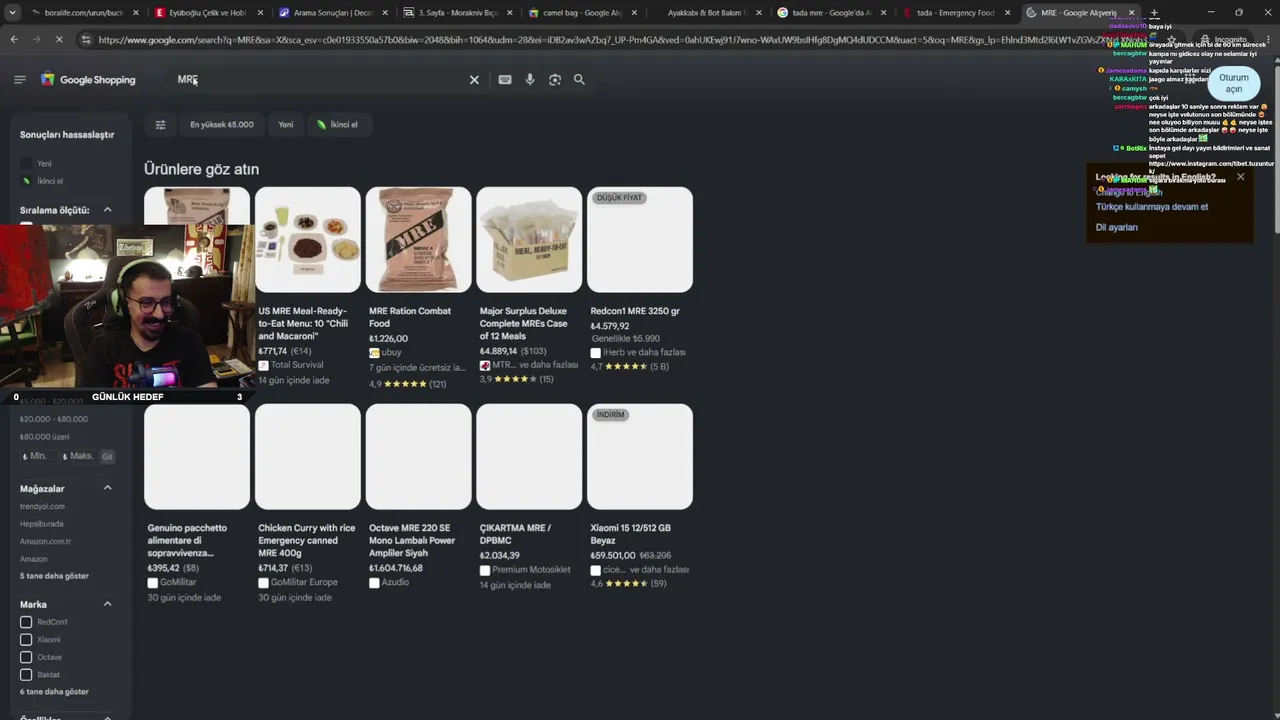This screenshot has width=1280, height=720.
Task: Open the Octave MRE 220 SE listing
Action: click(x=418, y=497)
